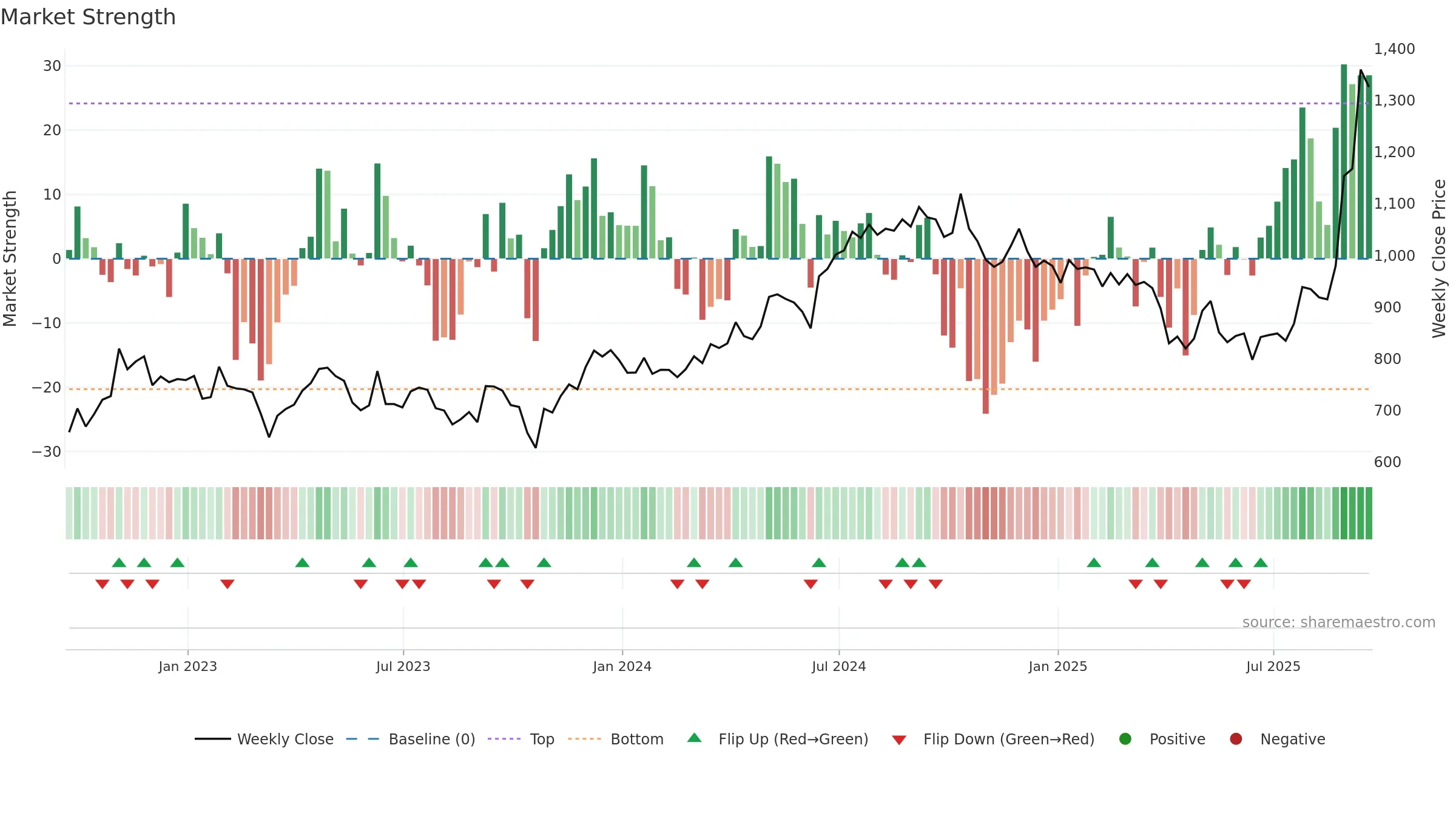Click the 600 price axis value

(x=1388, y=462)
